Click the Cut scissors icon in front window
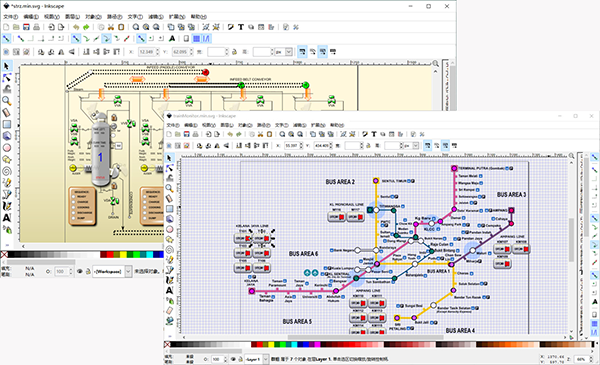This screenshot has height=365, width=600. [261, 134]
